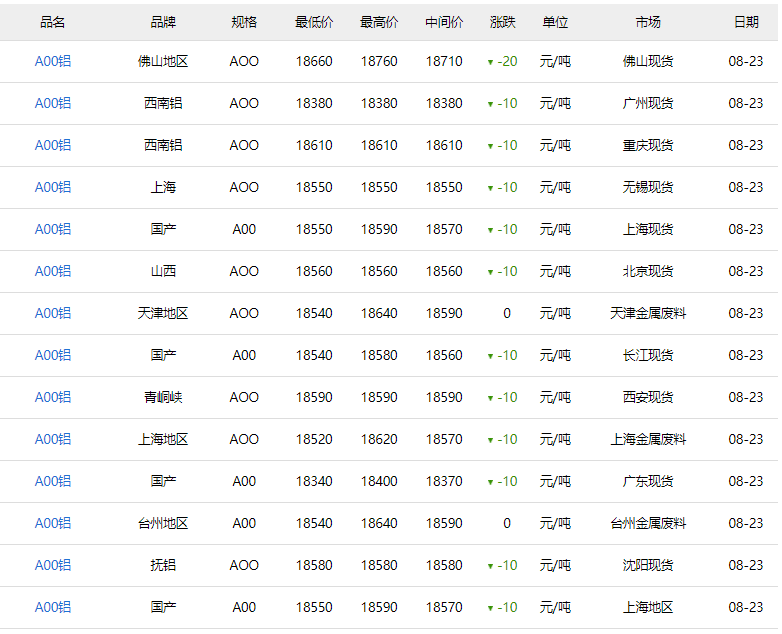The image size is (782, 634).
Task: Click the green down arrow beside -20
Action: pyautogui.click(x=490, y=62)
